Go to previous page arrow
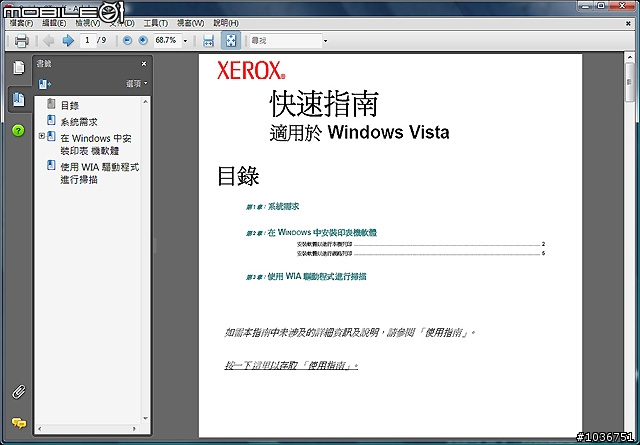Screen dimensions: 640x445 tap(49, 40)
